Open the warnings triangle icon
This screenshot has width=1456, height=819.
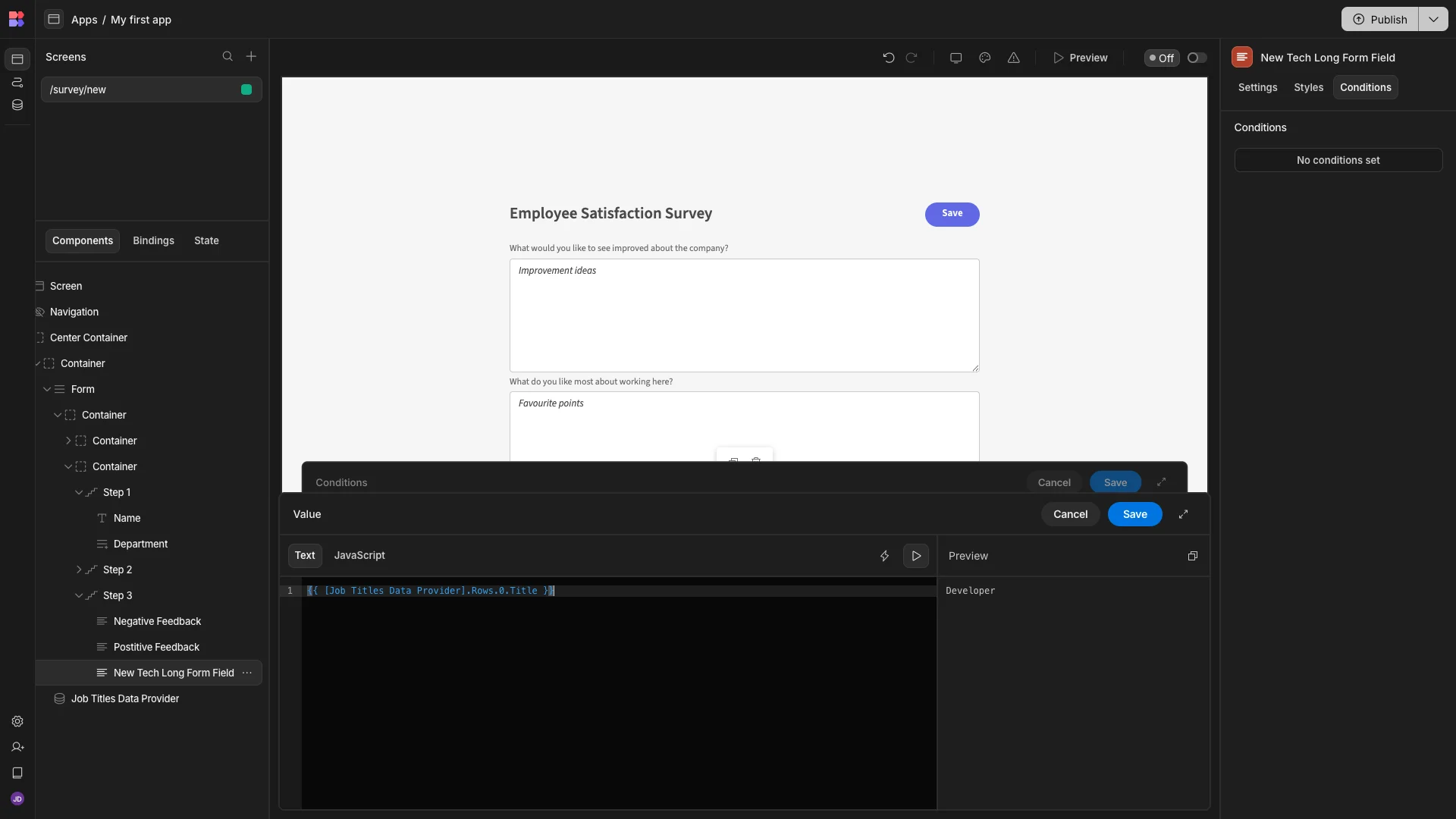[1013, 58]
